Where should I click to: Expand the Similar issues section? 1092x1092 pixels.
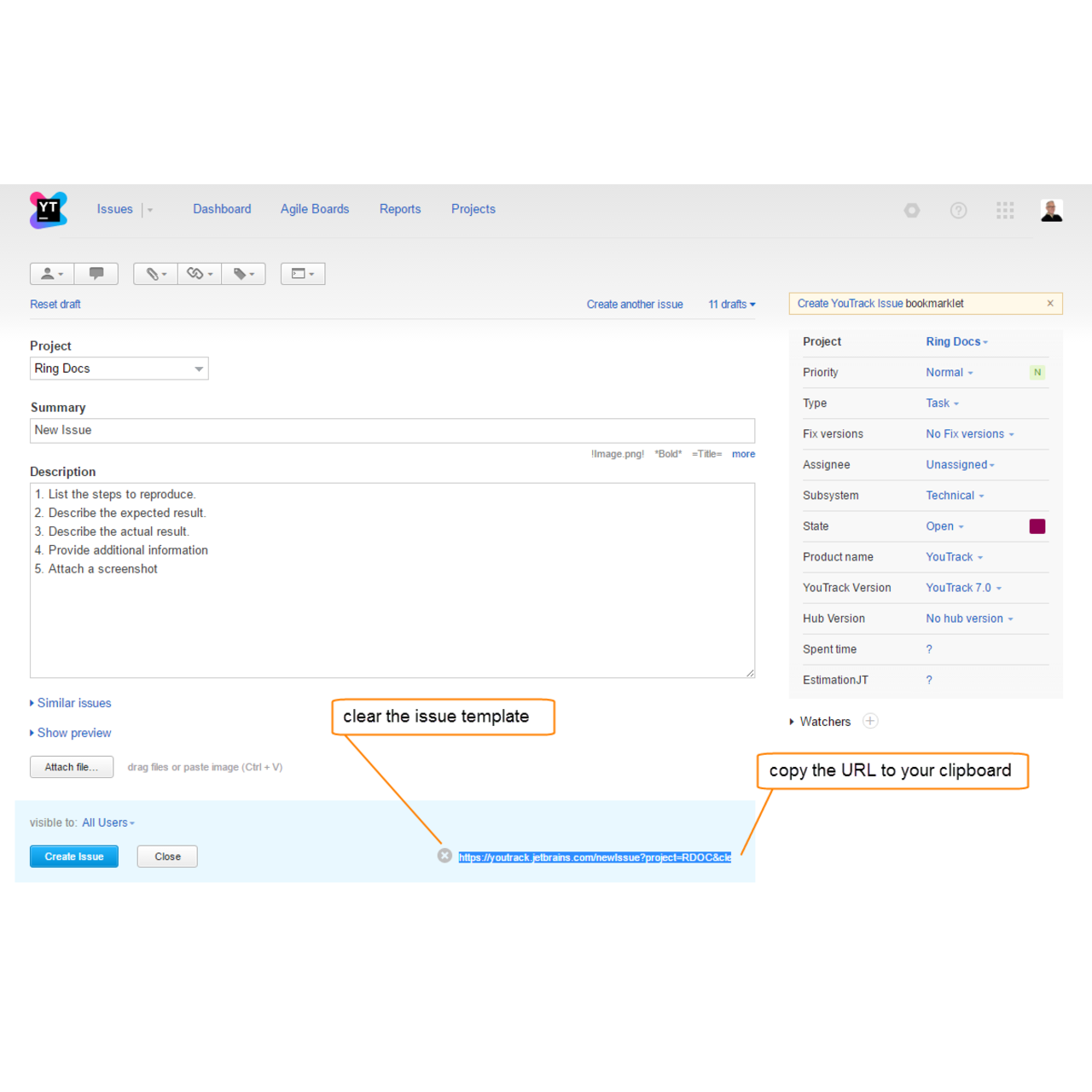[73, 702]
